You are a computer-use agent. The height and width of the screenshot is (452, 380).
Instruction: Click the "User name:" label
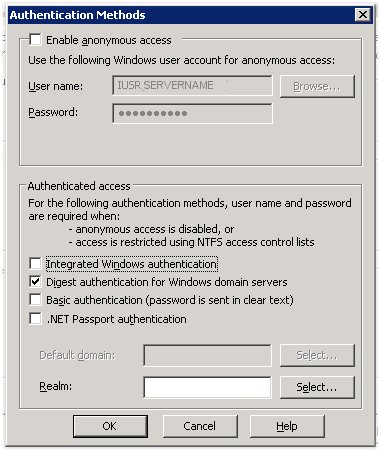pos(56,86)
